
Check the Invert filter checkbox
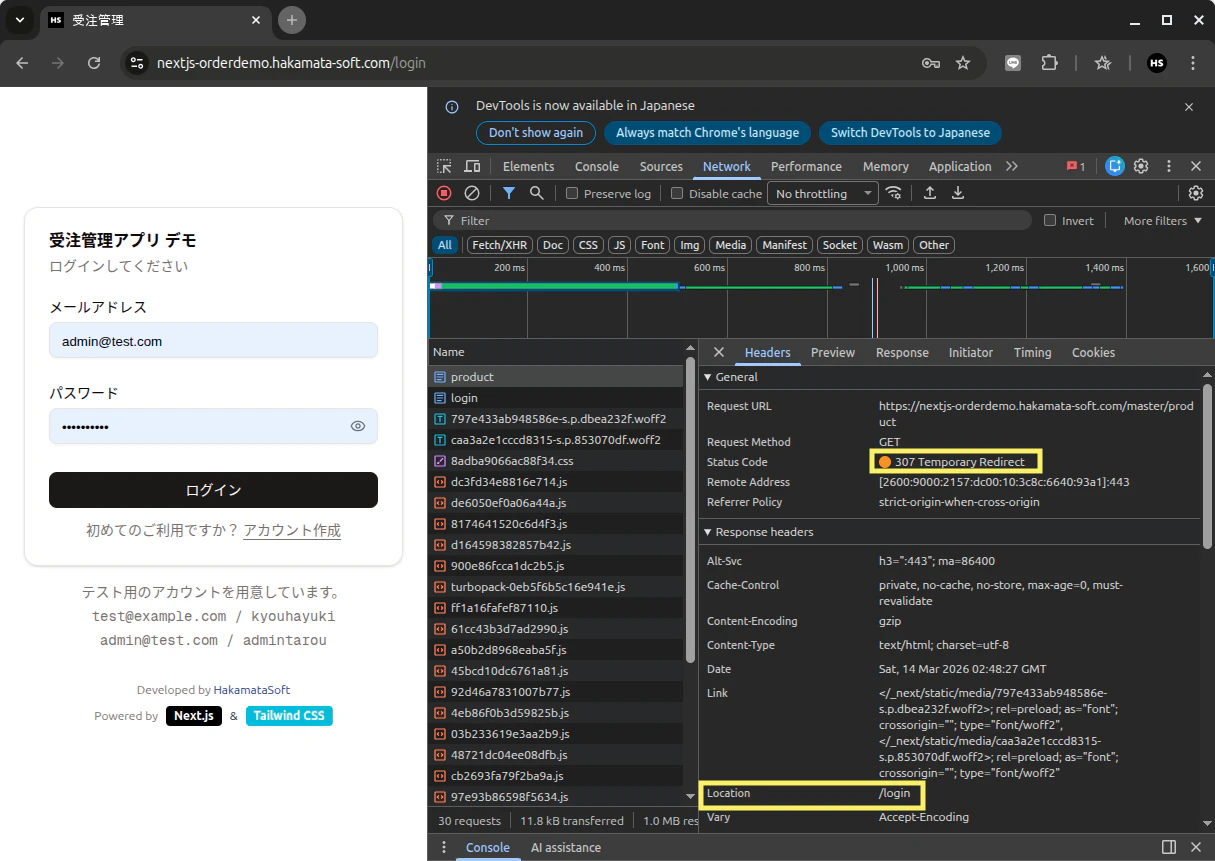click(x=1050, y=220)
